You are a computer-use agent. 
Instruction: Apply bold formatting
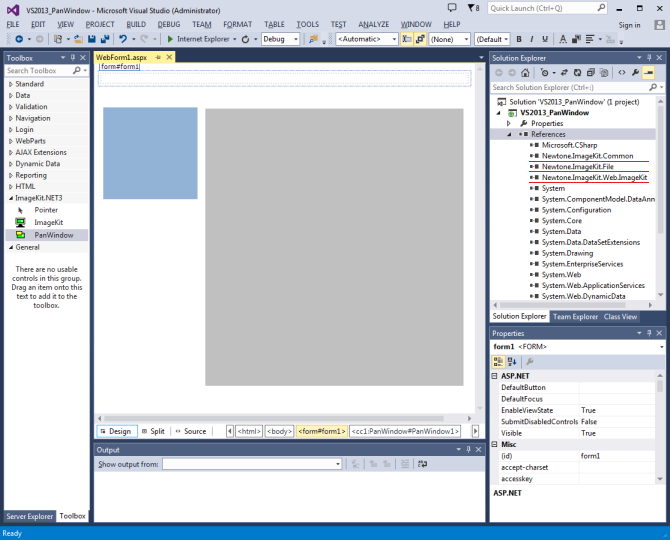(519, 39)
